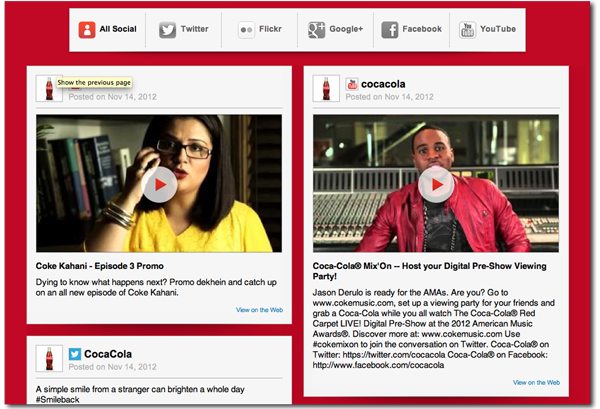Open the Facebook tab
Viewport: 600px width, 409px height.
[411, 29]
